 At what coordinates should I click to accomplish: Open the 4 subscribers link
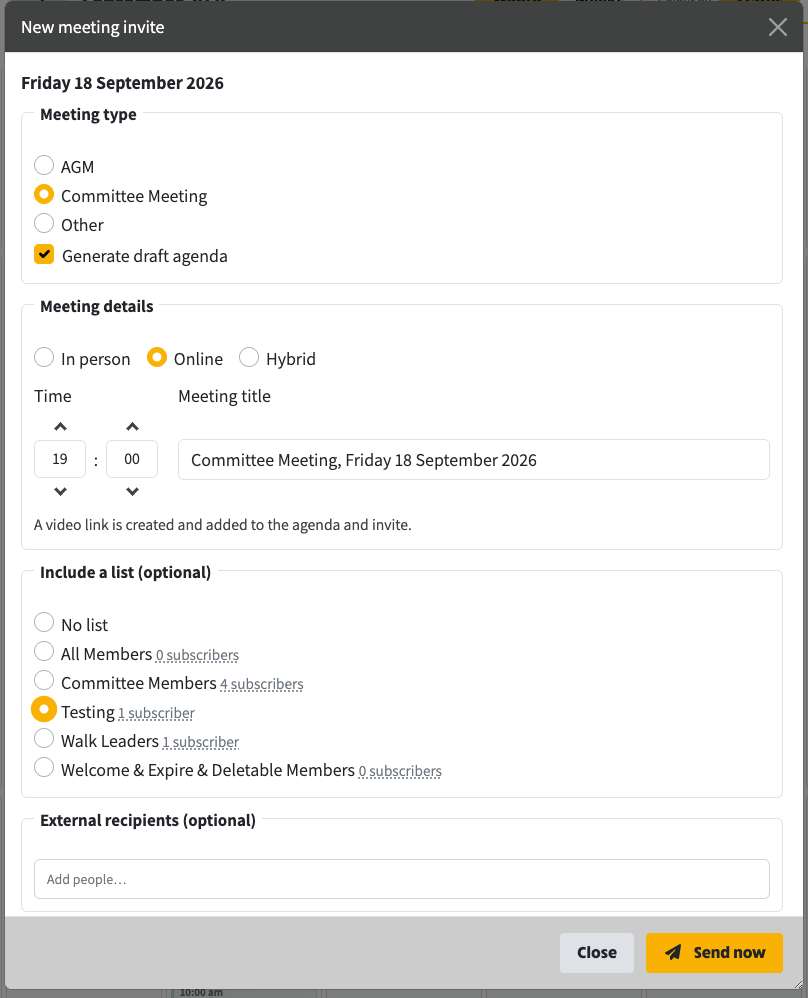[x=262, y=684]
